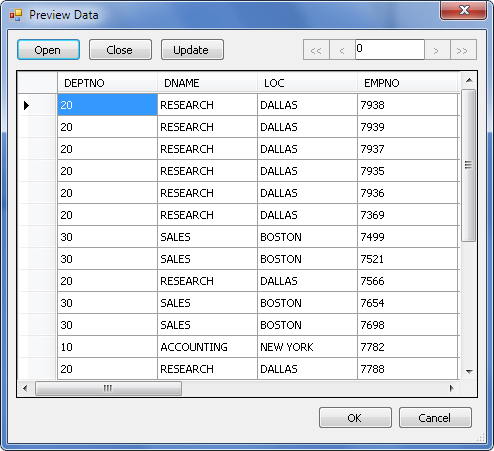Click the resize grip at dialog corner
Image resolution: width=494 pixels, height=451 pixels.
(481, 437)
